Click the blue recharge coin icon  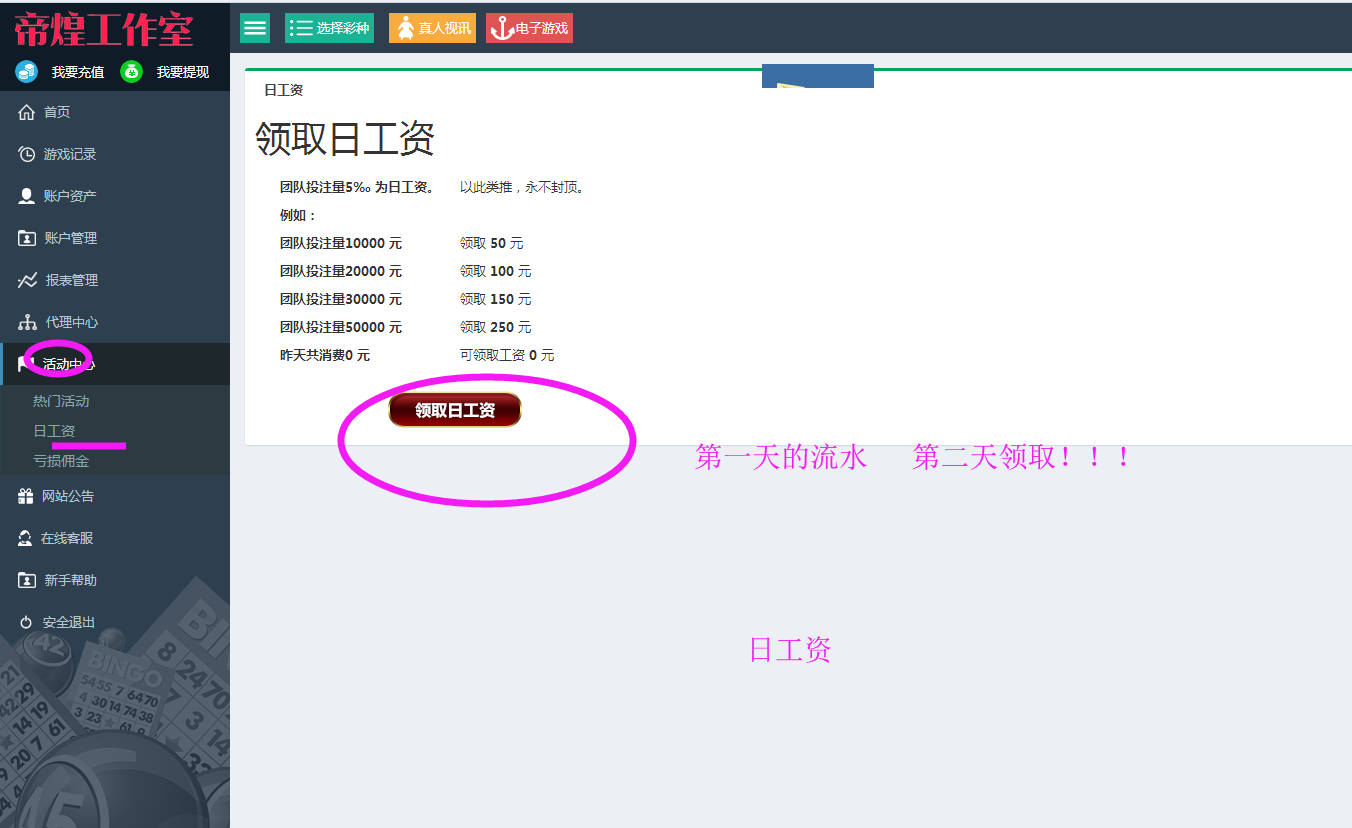pos(27,72)
